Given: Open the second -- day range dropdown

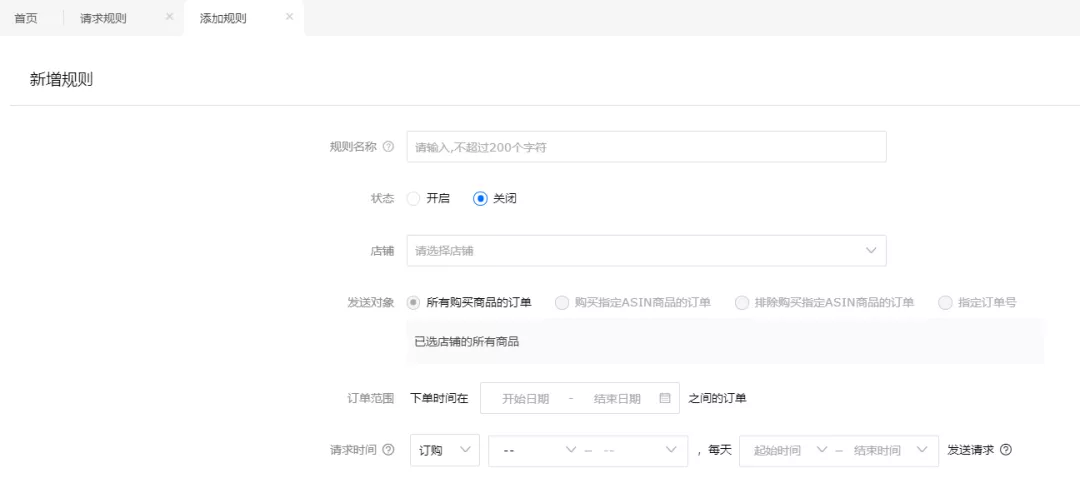Looking at the screenshot, I should click(641, 450).
